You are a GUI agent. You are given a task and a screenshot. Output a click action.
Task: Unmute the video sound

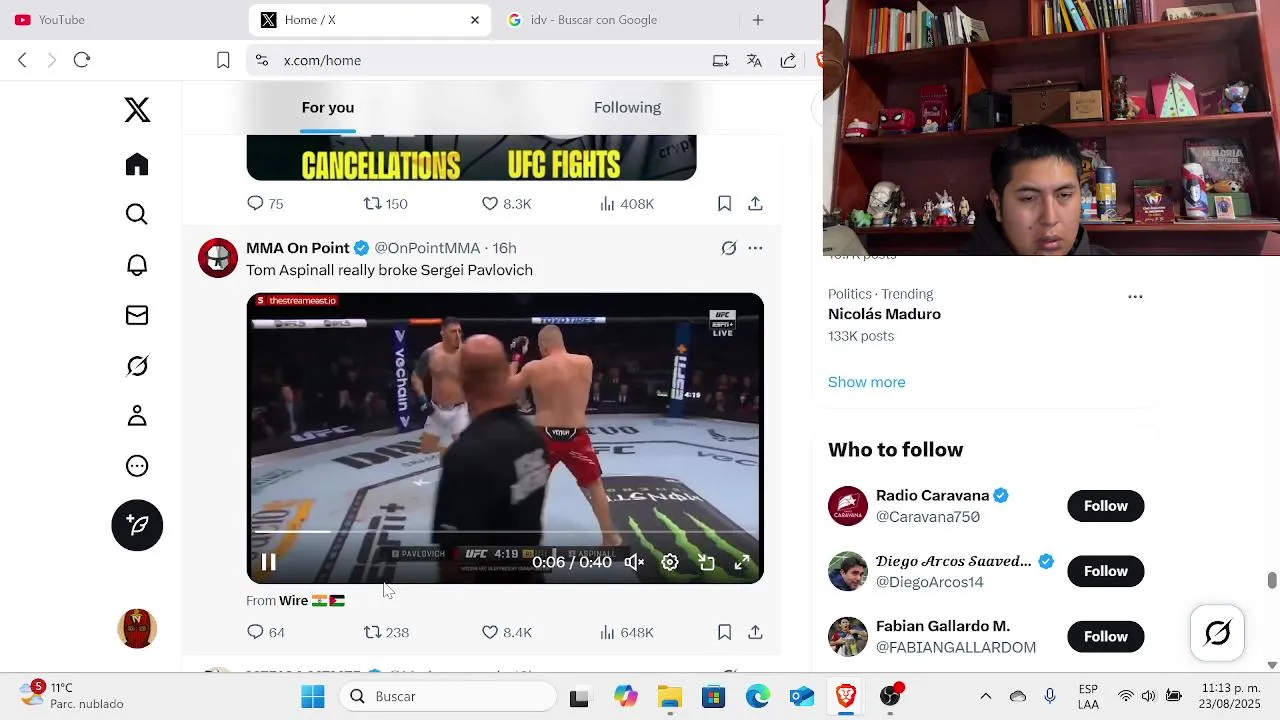tap(634, 562)
